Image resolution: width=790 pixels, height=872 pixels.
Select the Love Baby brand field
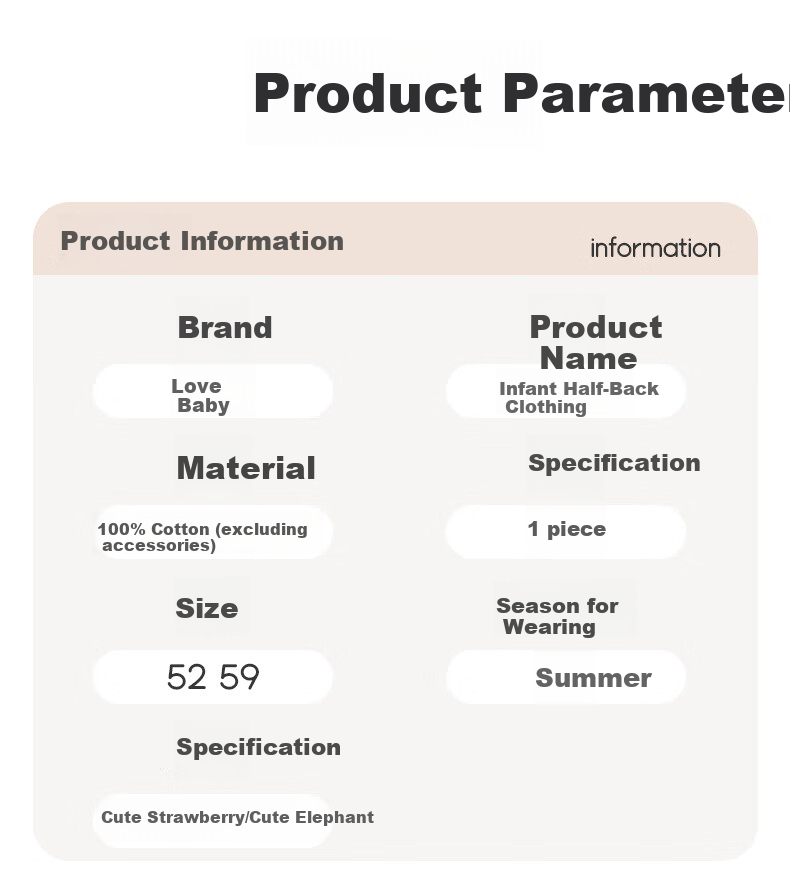(213, 391)
